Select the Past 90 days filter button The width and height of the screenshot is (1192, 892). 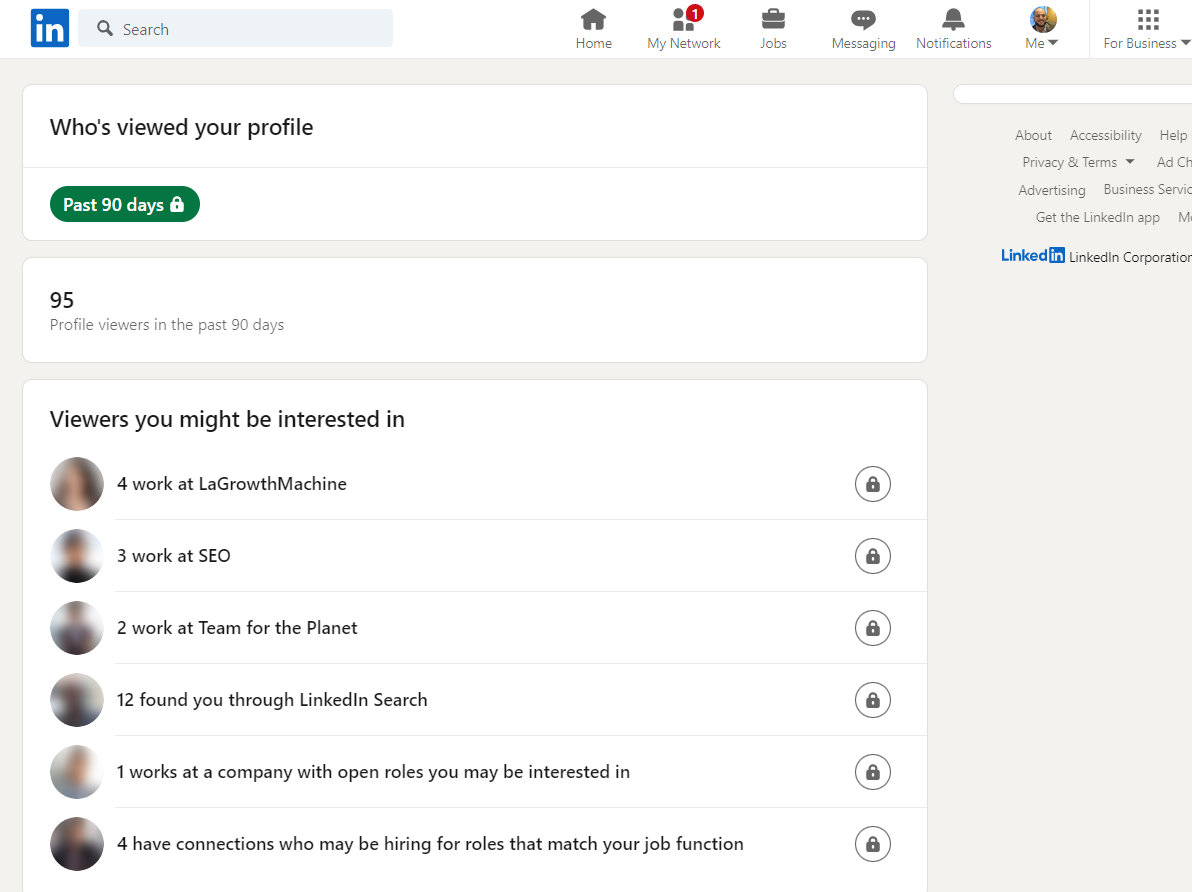pyautogui.click(x=124, y=204)
